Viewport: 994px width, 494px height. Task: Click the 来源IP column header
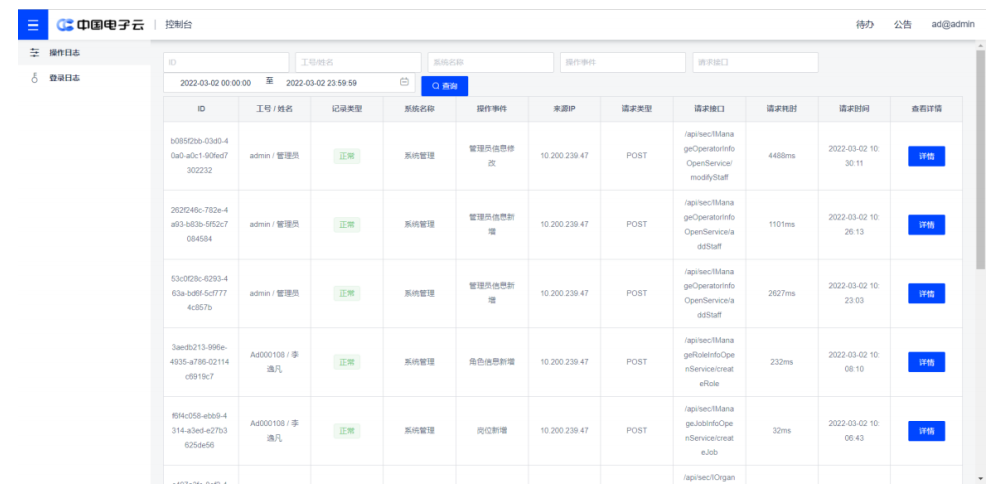coord(564,109)
